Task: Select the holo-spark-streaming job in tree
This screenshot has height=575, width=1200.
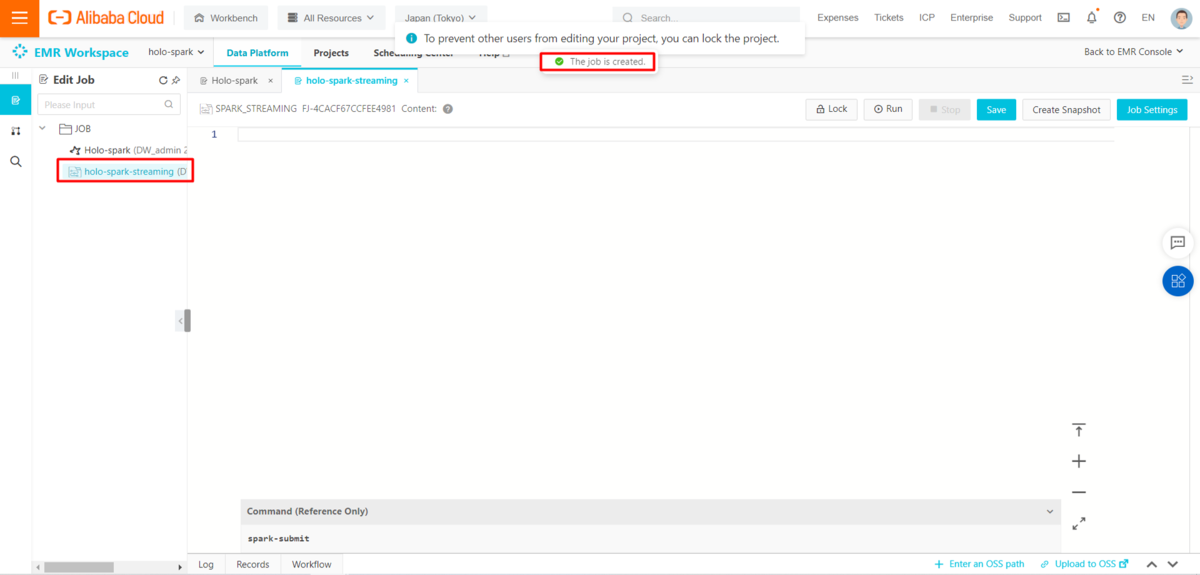Action: pos(126,171)
